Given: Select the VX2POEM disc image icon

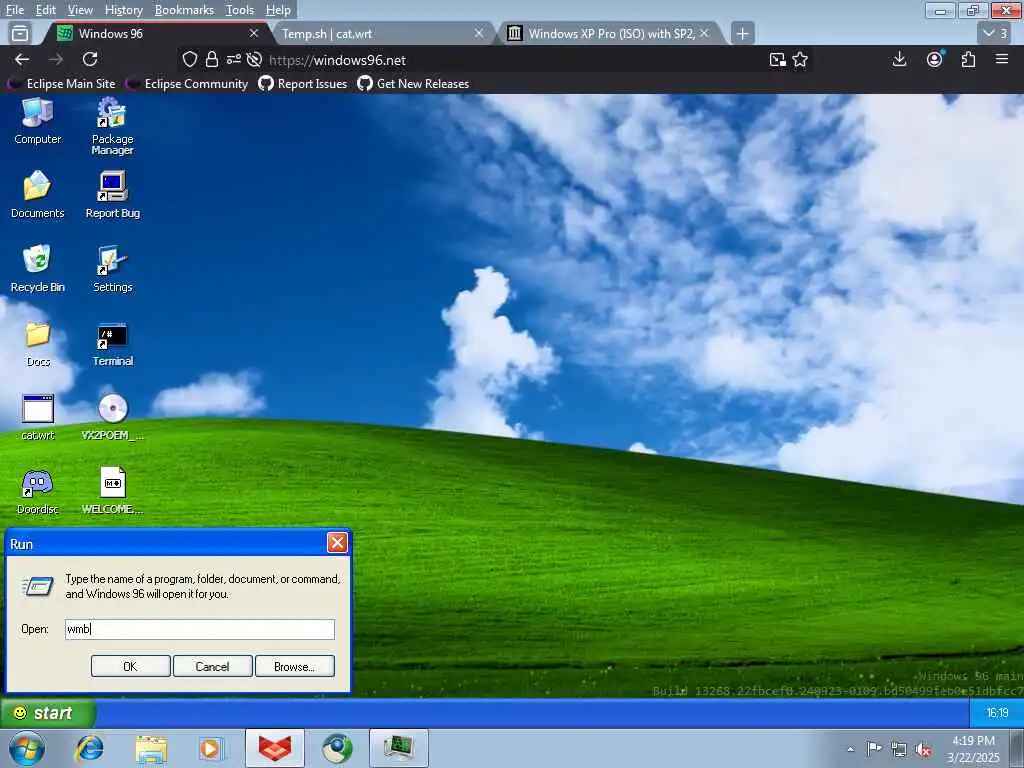Looking at the screenshot, I should pyautogui.click(x=112, y=417).
